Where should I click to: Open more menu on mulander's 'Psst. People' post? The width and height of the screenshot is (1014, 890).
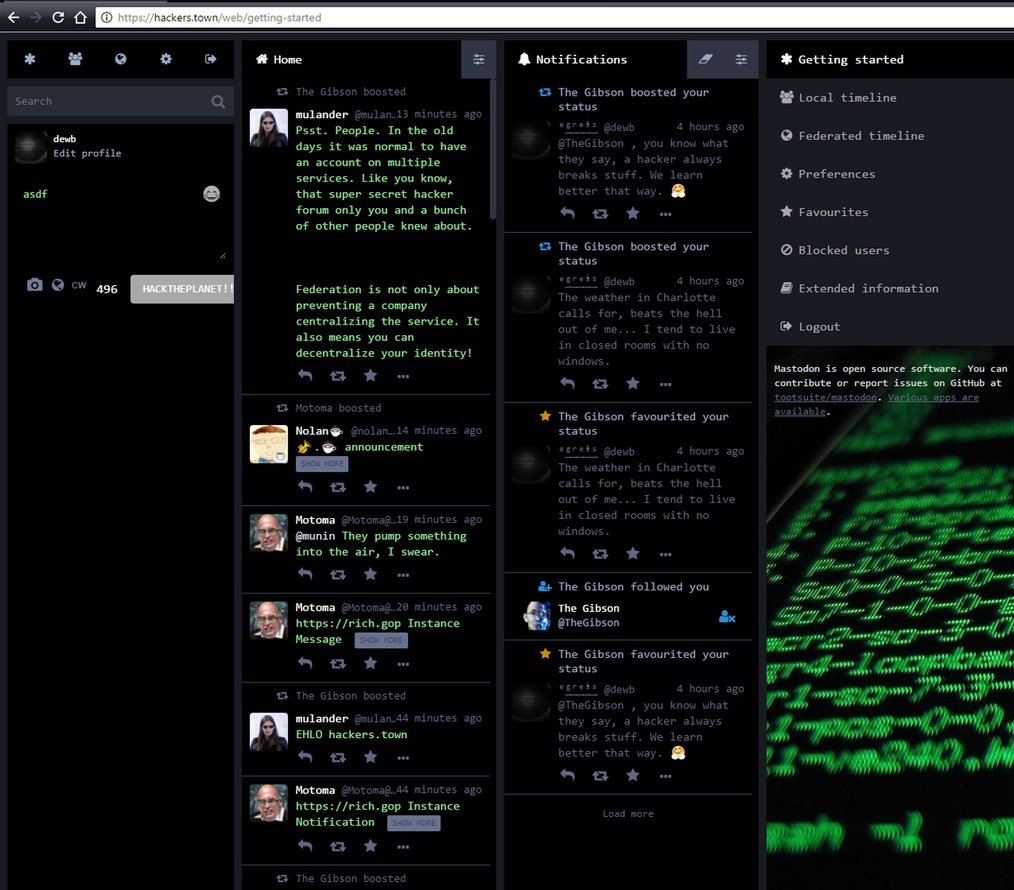[x=403, y=376]
